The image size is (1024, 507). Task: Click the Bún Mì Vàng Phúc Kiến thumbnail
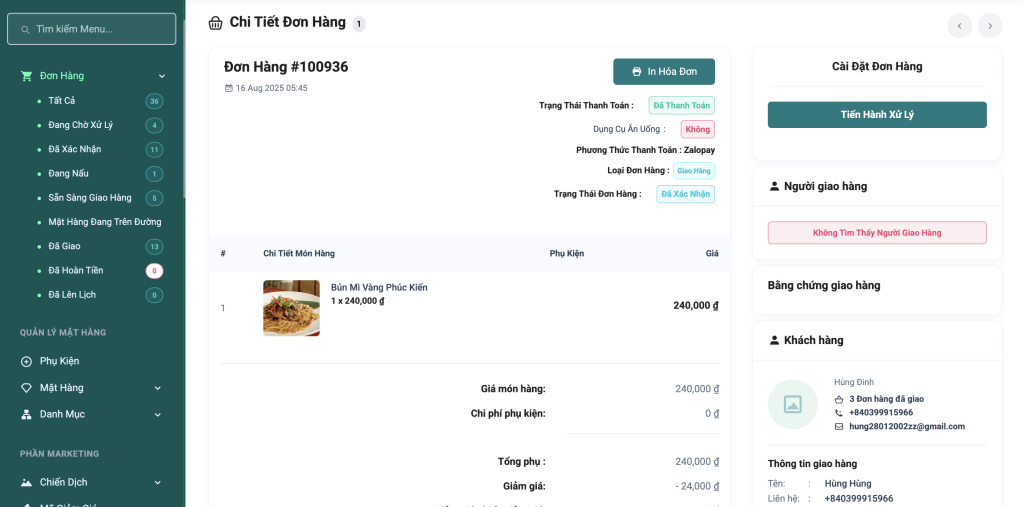(291, 308)
